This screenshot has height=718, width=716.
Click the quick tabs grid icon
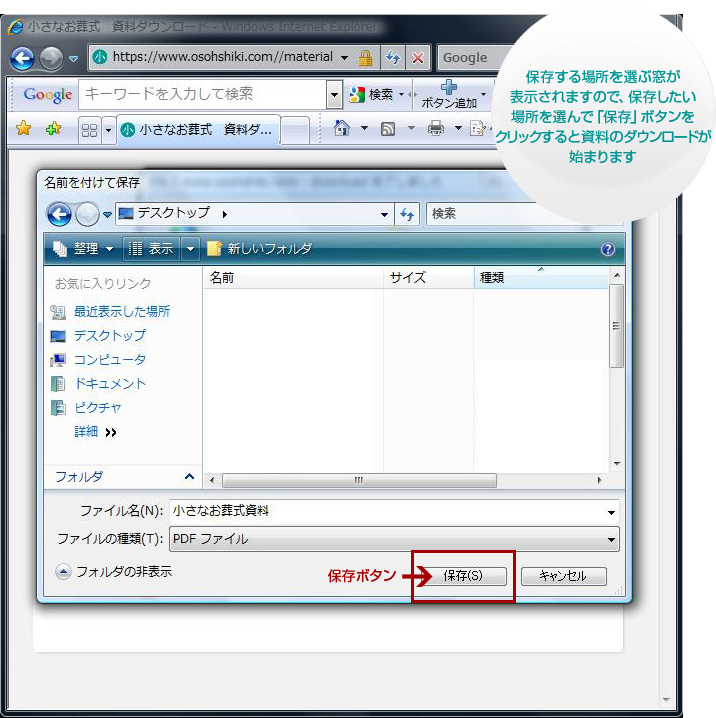(x=89, y=130)
